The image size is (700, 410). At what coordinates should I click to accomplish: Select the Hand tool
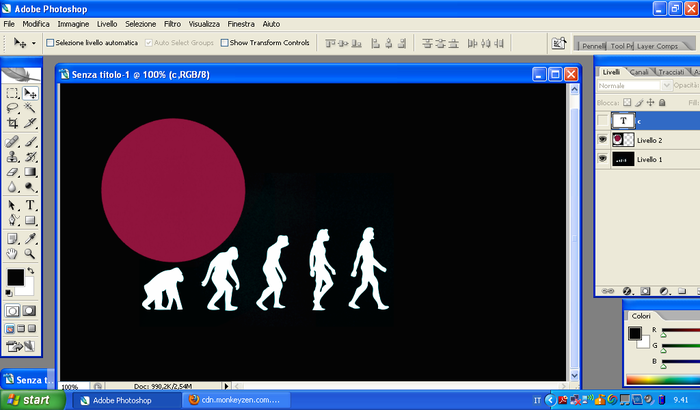click(x=12, y=254)
